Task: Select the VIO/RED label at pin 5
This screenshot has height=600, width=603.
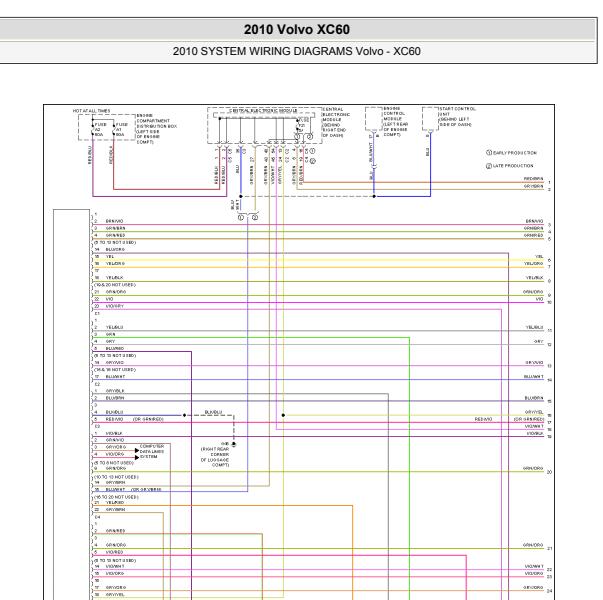Action: tap(115, 552)
